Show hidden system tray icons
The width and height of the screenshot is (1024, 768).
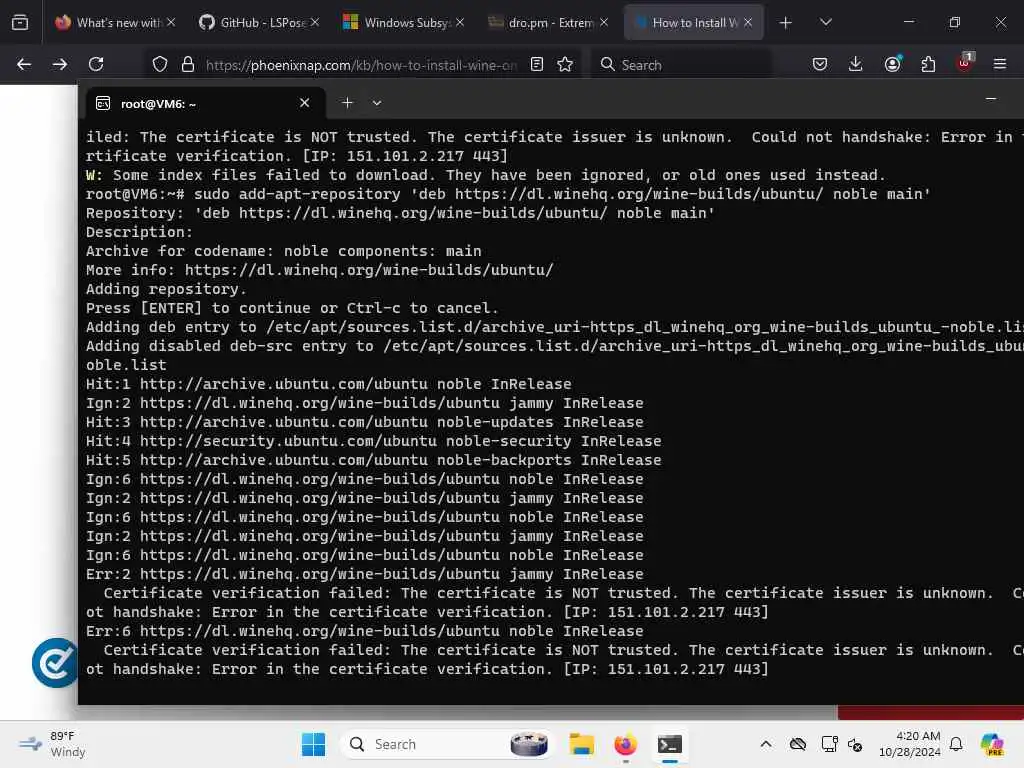point(766,744)
